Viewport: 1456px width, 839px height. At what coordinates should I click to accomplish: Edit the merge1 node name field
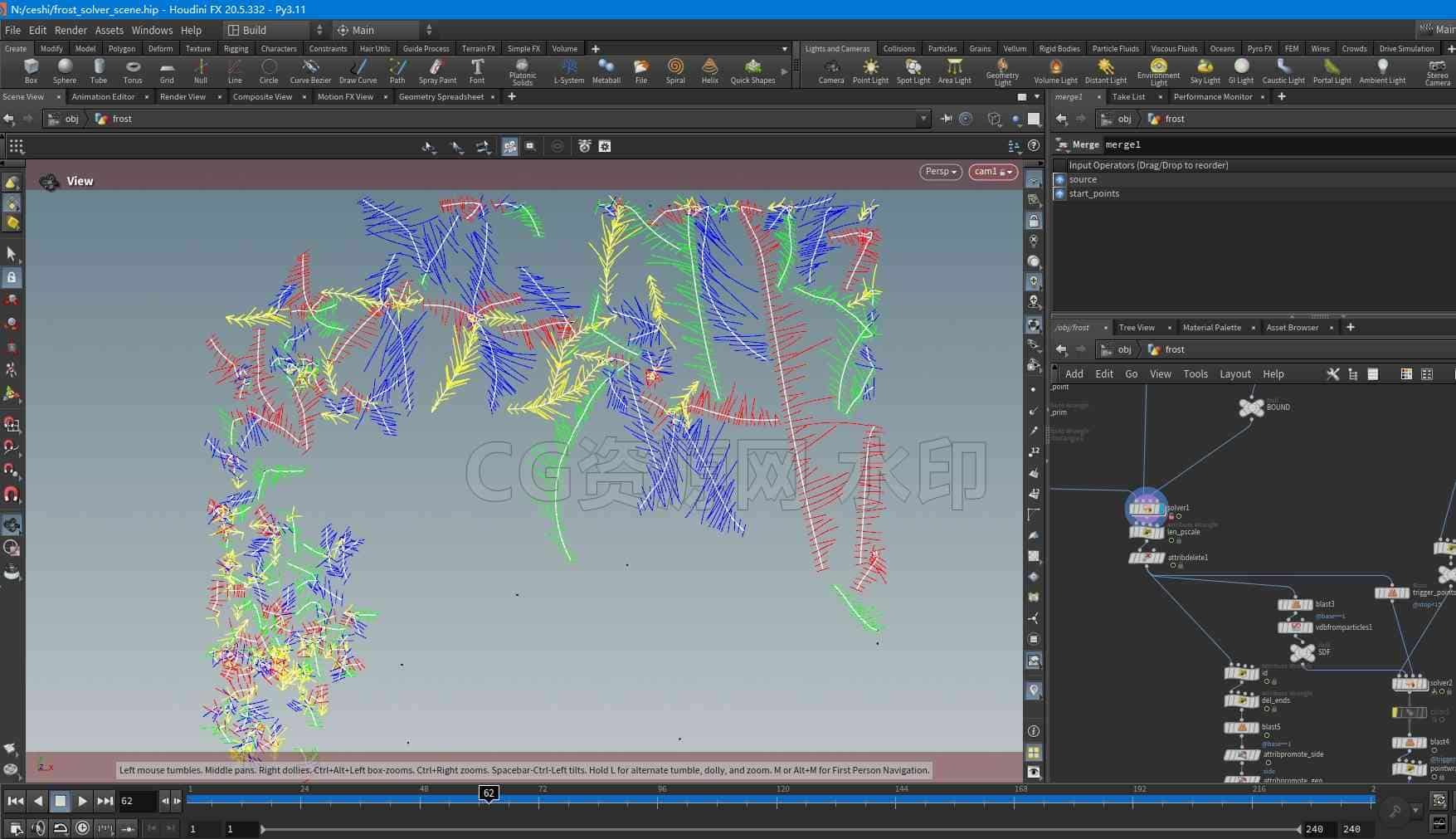[1278, 144]
